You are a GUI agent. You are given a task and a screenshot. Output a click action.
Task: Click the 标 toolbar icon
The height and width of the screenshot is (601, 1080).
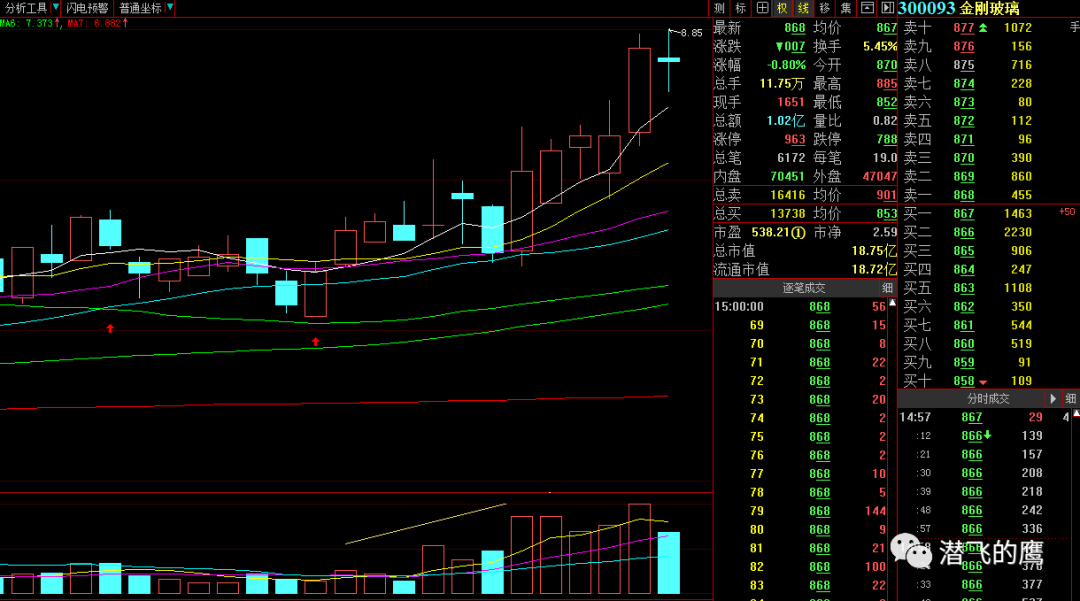pos(741,8)
